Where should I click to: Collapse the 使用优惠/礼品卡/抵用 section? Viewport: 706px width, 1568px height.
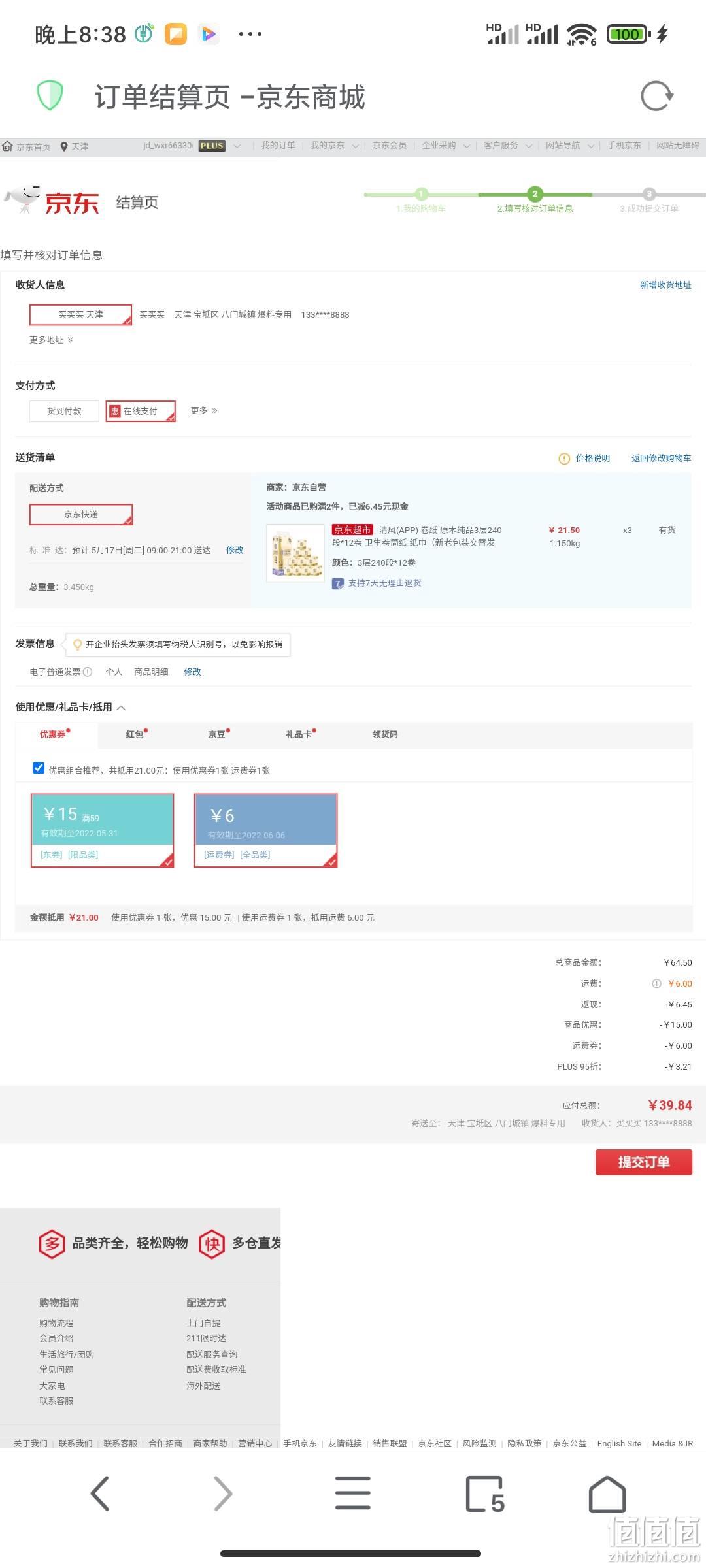[121, 707]
